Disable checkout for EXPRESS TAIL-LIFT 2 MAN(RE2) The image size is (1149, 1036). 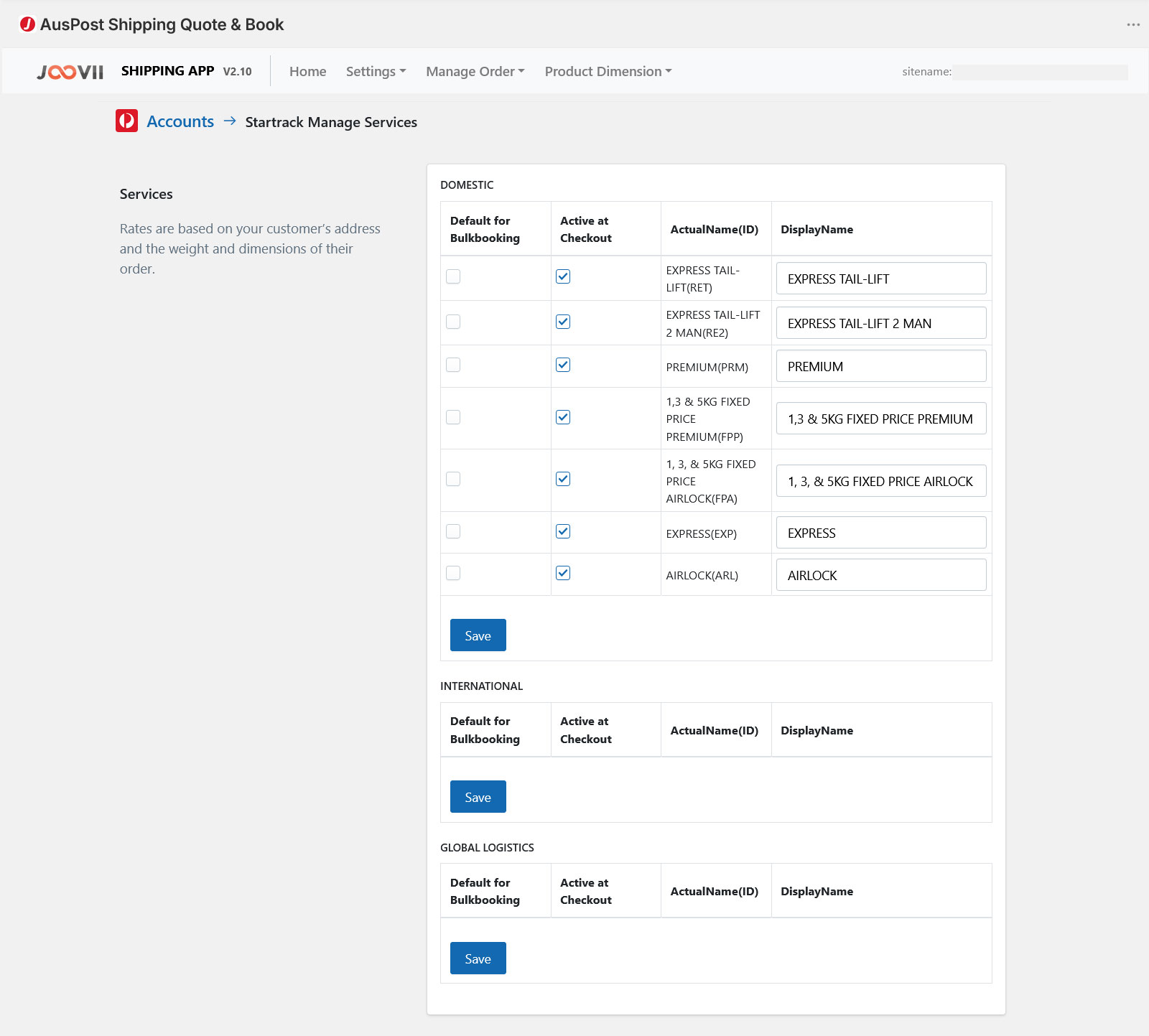(563, 322)
